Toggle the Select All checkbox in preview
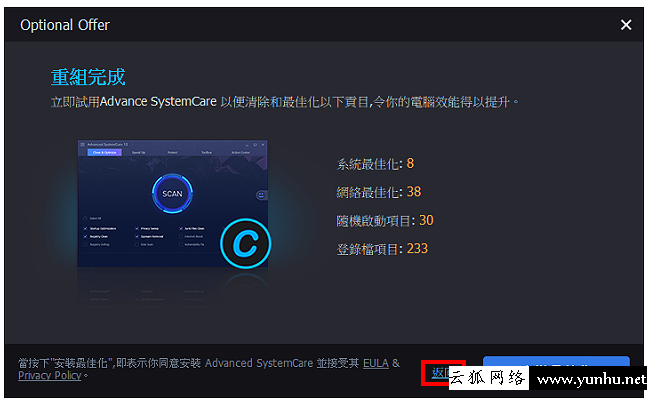 85,218
